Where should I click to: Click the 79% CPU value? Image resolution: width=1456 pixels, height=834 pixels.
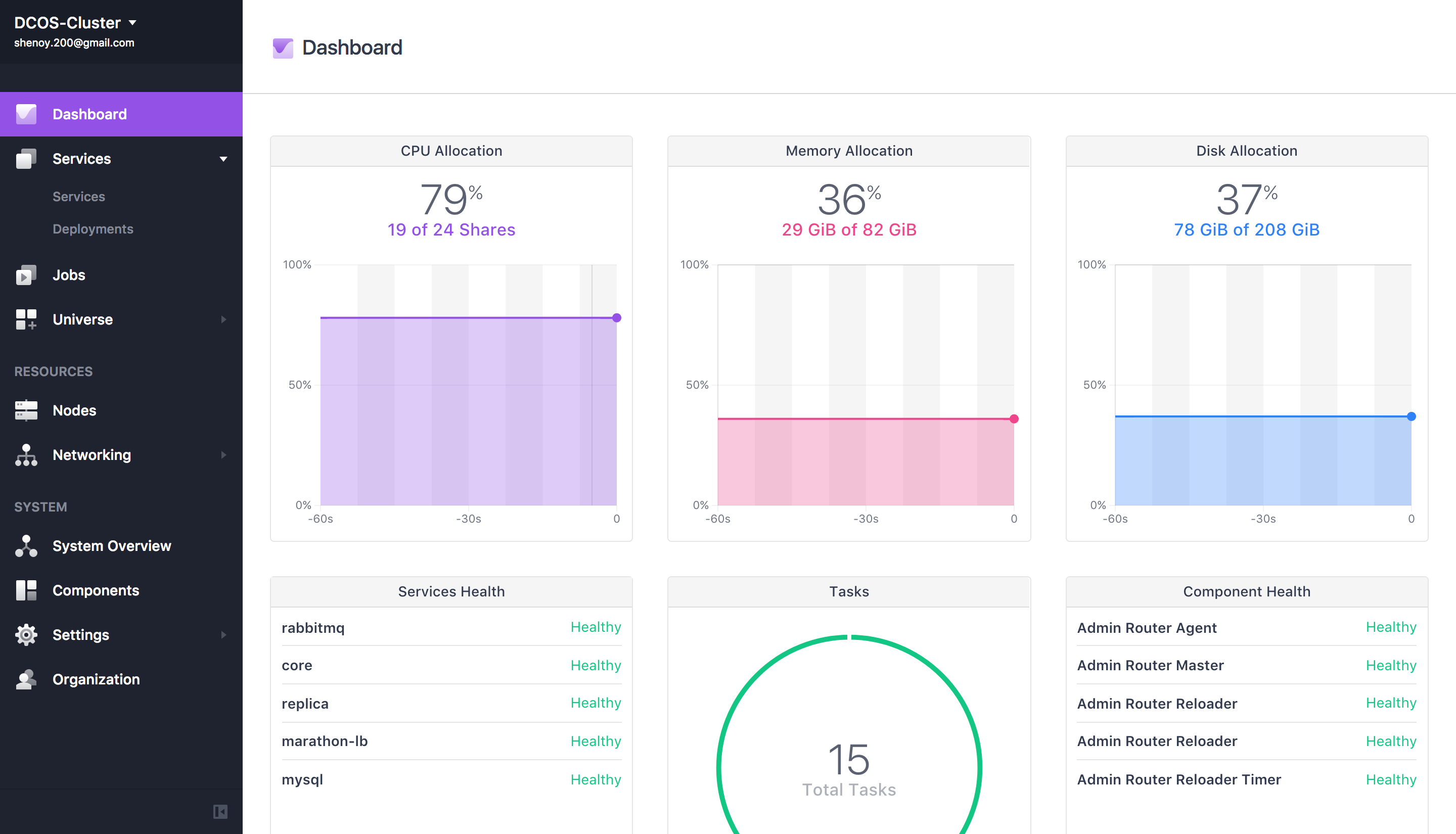[x=451, y=199]
